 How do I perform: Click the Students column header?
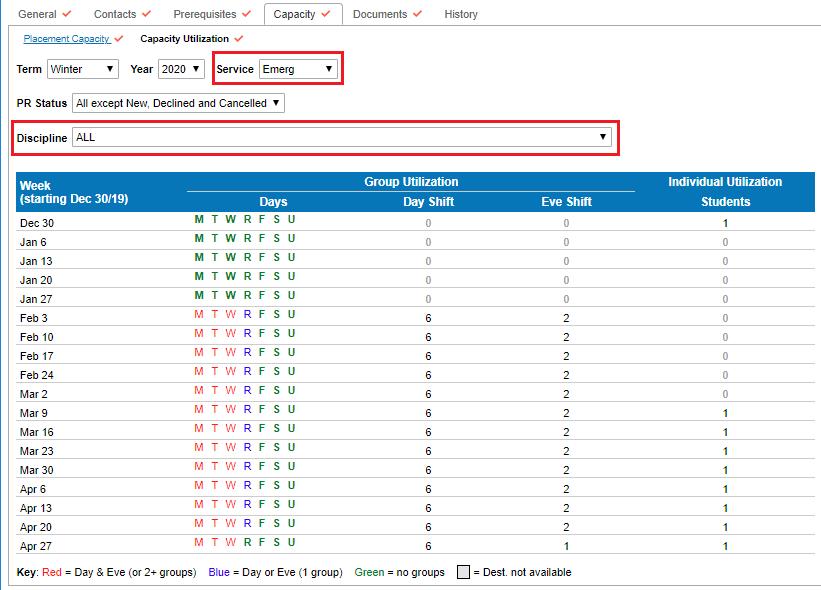(x=726, y=202)
